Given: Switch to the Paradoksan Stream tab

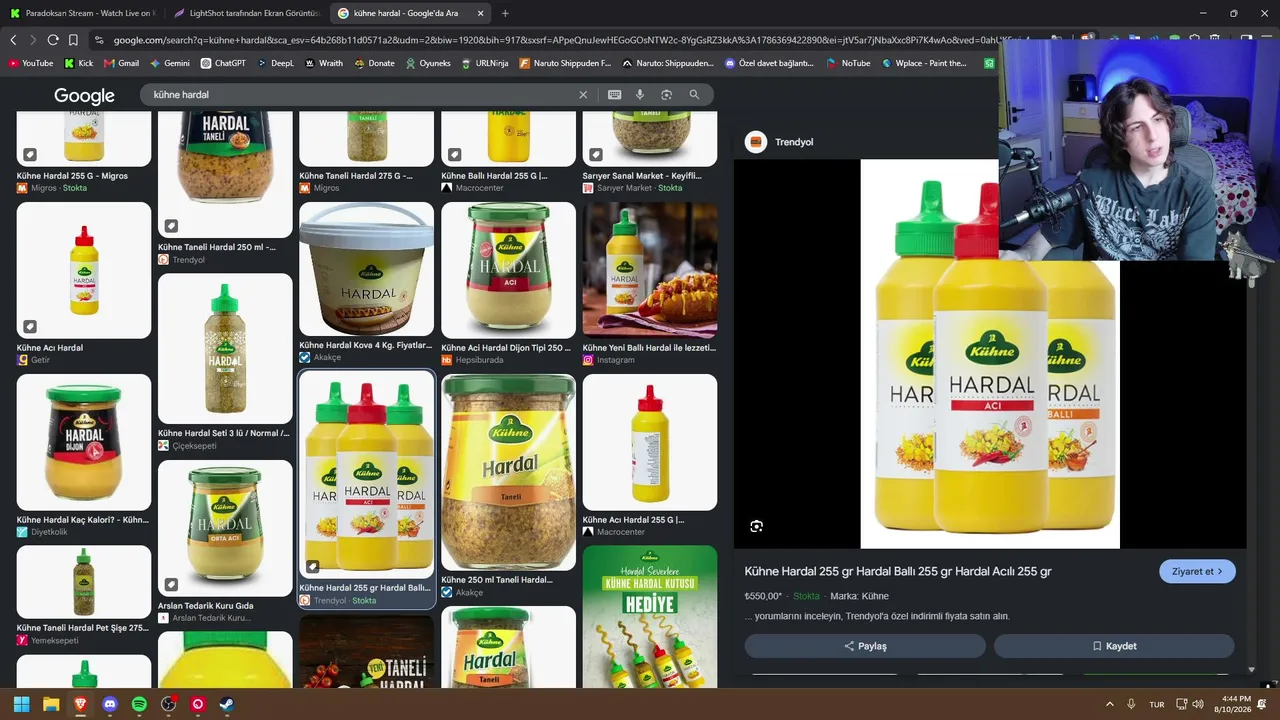Looking at the screenshot, I should click(84, 13).
